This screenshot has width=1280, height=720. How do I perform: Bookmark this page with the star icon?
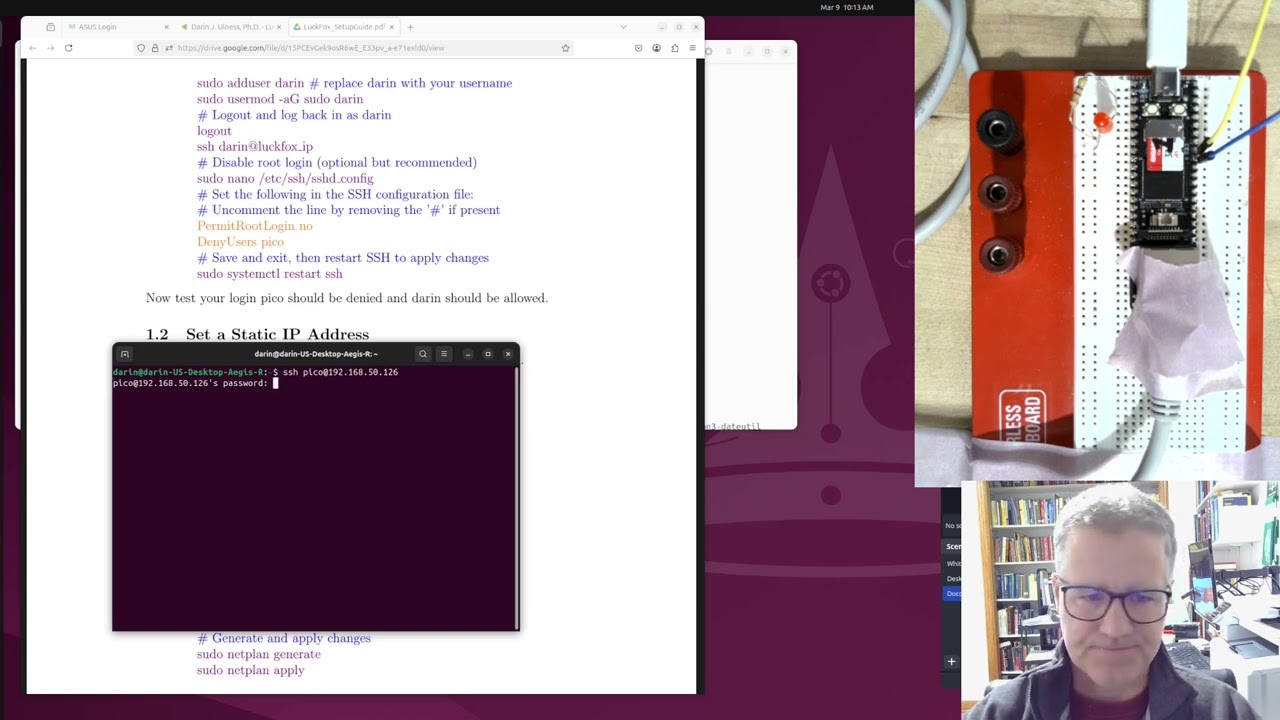565,48
